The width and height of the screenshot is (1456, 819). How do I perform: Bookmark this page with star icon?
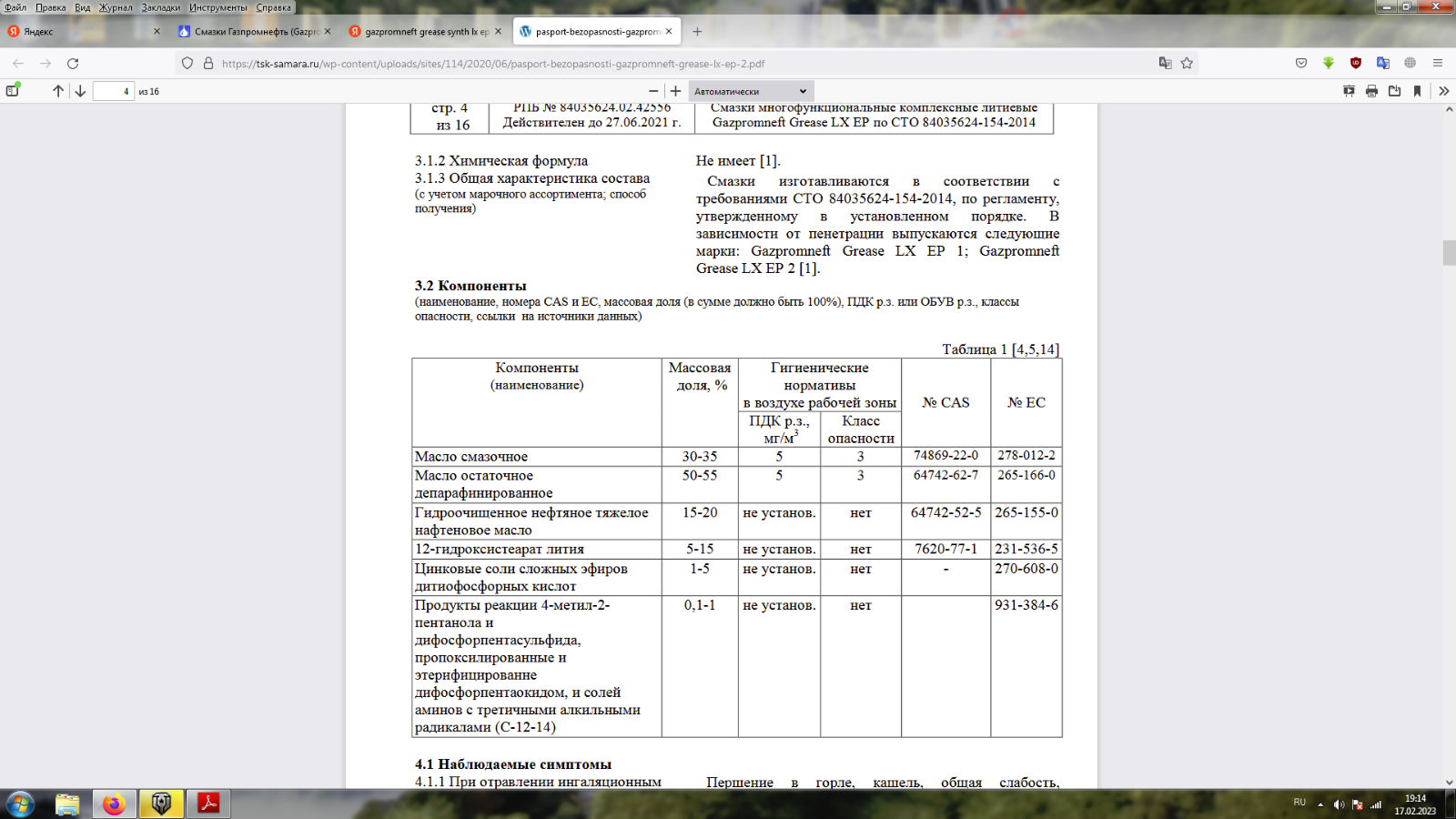[1187, 64]
